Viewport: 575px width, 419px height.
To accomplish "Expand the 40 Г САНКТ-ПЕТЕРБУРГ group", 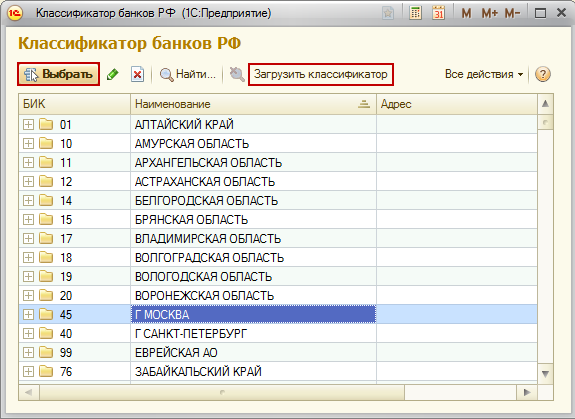I will click(x=28, y=334).
